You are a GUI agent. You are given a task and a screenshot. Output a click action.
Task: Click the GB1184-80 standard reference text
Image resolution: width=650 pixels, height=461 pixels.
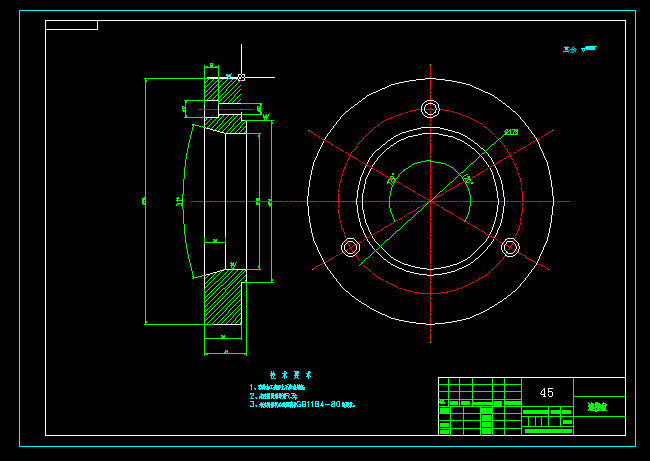click(318, 404)
